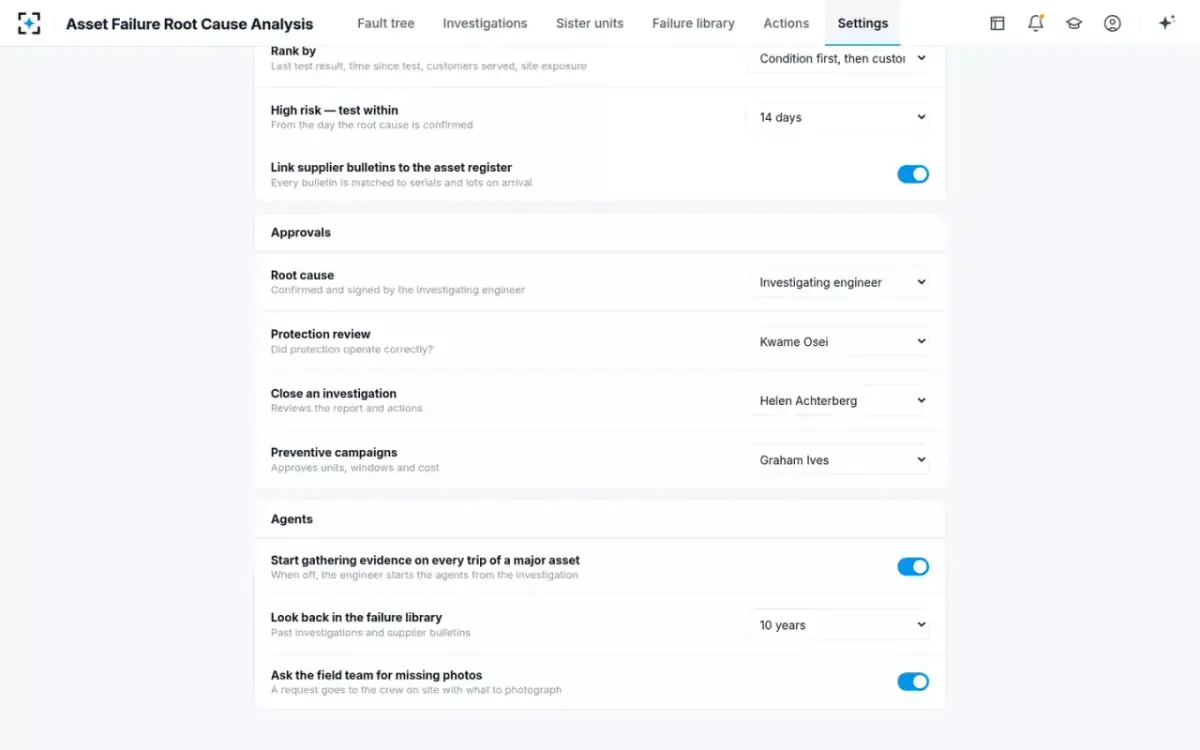The width and height of the screenshot is (1200, 750).
Task: Select Root cause approver Investigating engineer dropdown
Action: coord(838,282)
